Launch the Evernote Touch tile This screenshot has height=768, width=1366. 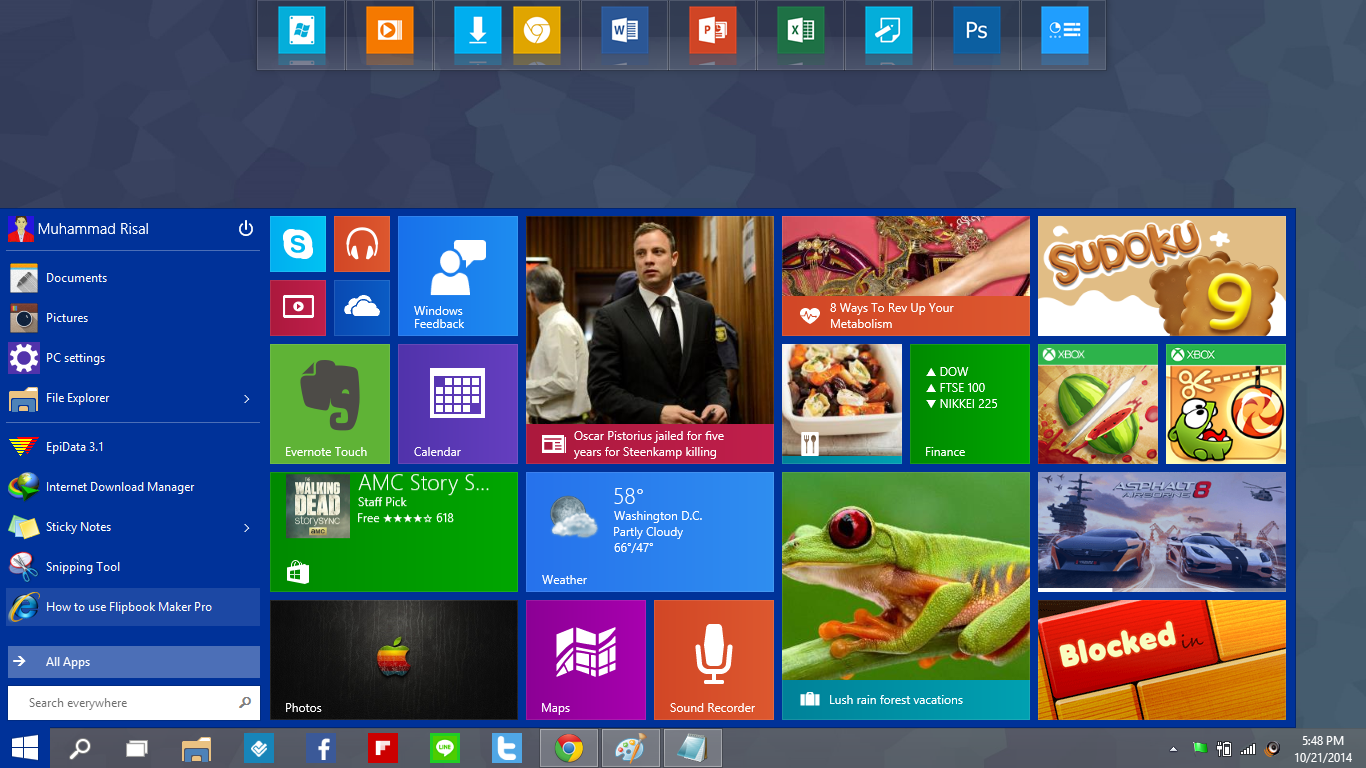pyautogui.click(x=330, y=404)
